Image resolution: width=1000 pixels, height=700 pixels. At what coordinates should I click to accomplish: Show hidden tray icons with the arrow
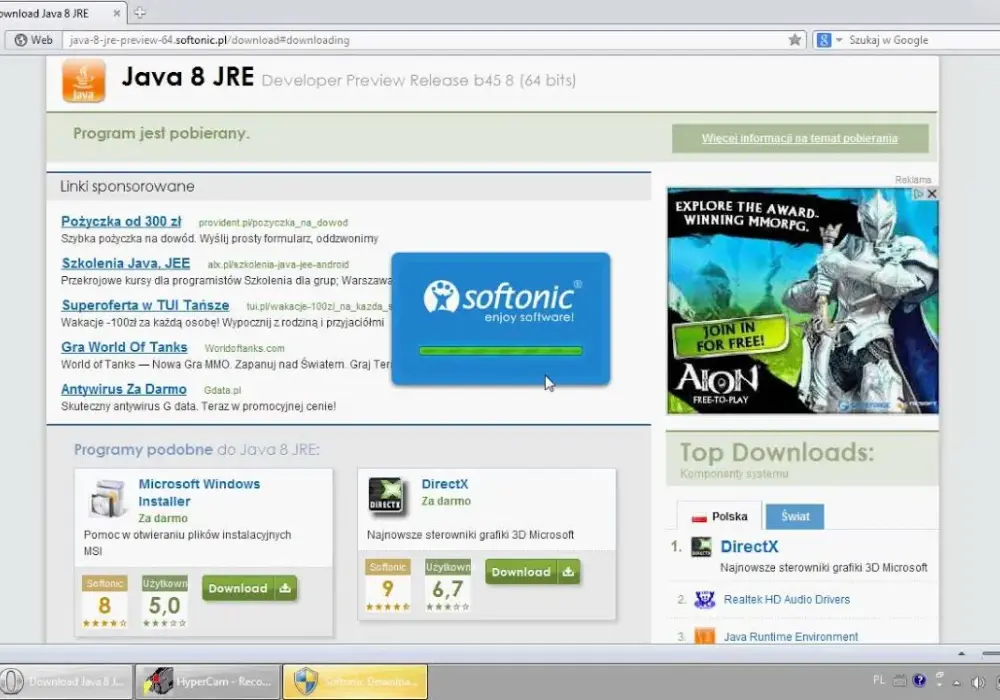pos(957,683)
